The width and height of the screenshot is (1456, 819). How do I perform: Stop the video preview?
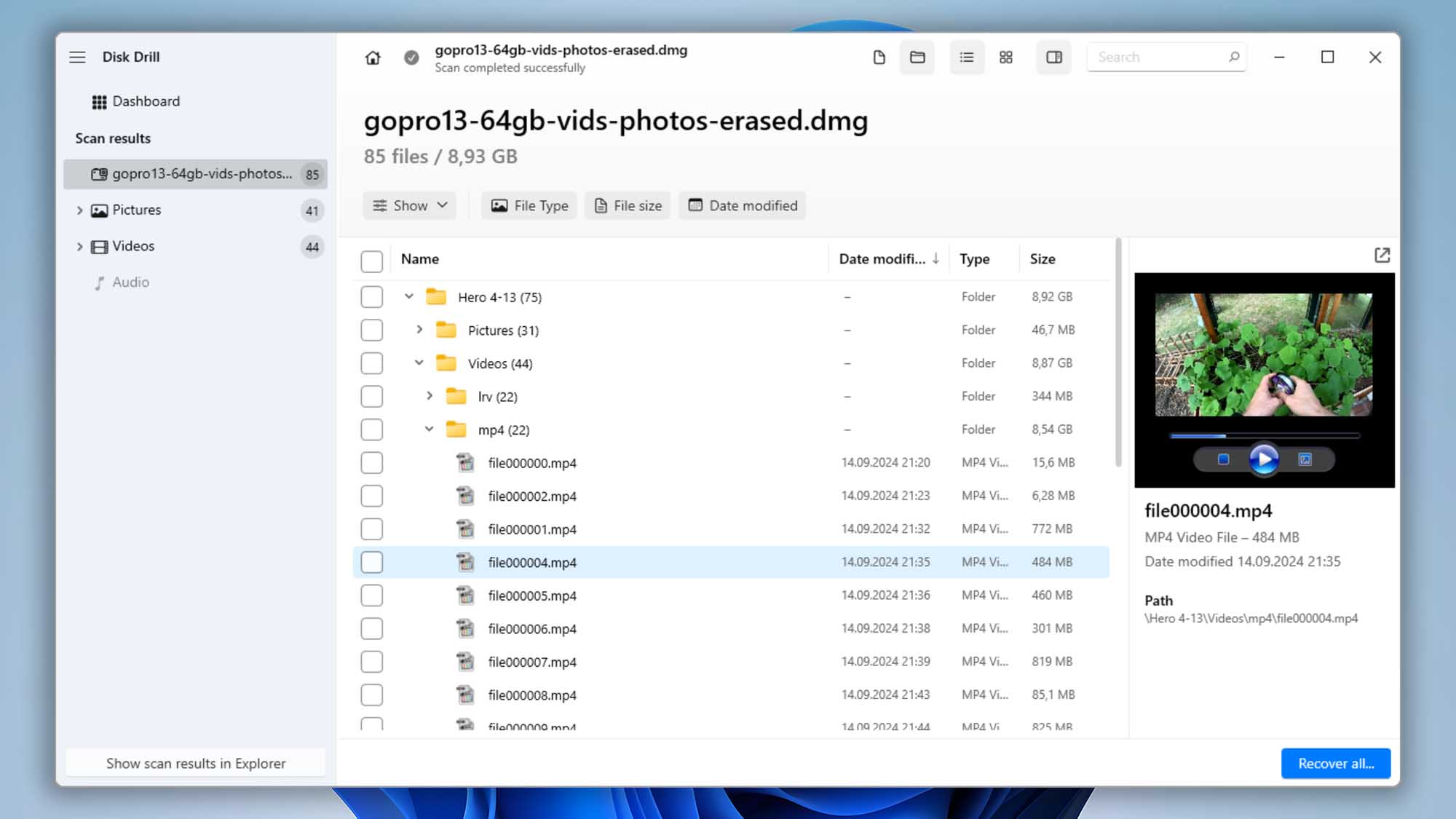pos(1223,459)
